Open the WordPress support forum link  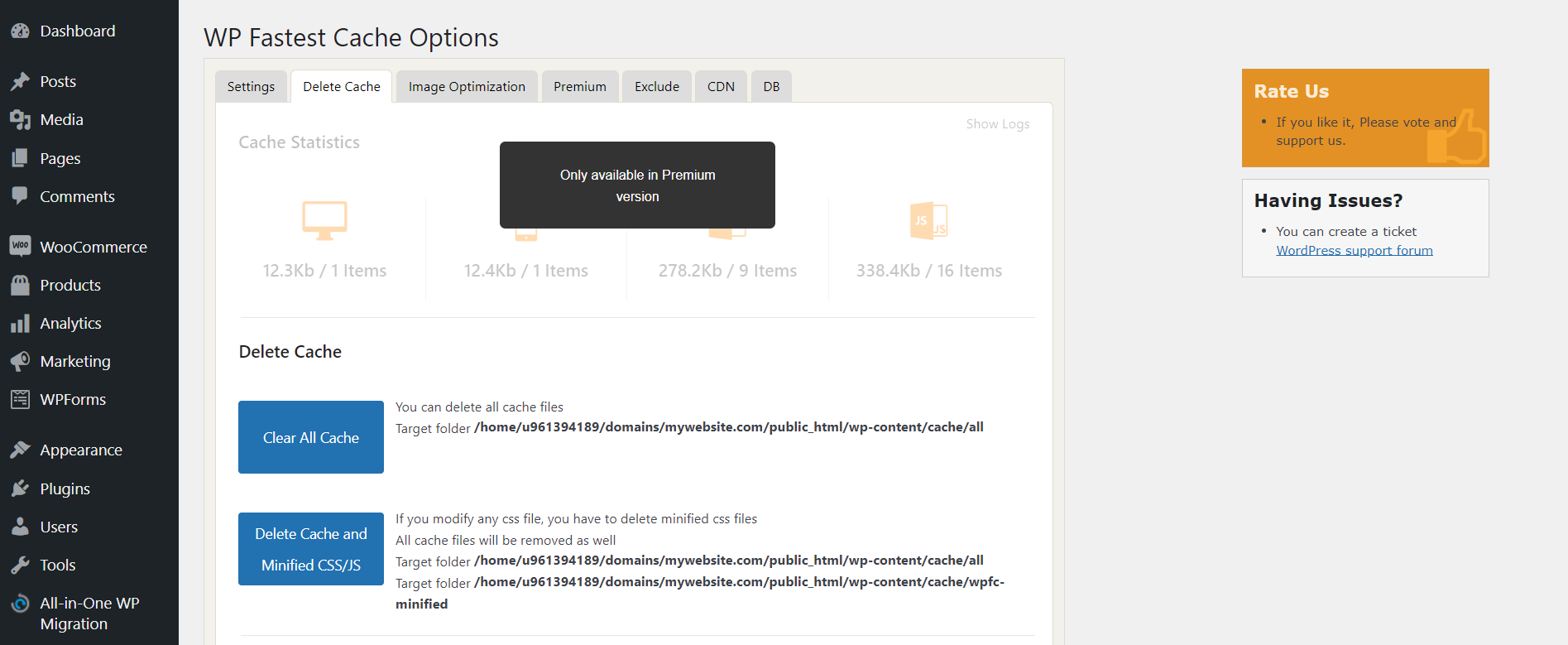point(1354,251)
